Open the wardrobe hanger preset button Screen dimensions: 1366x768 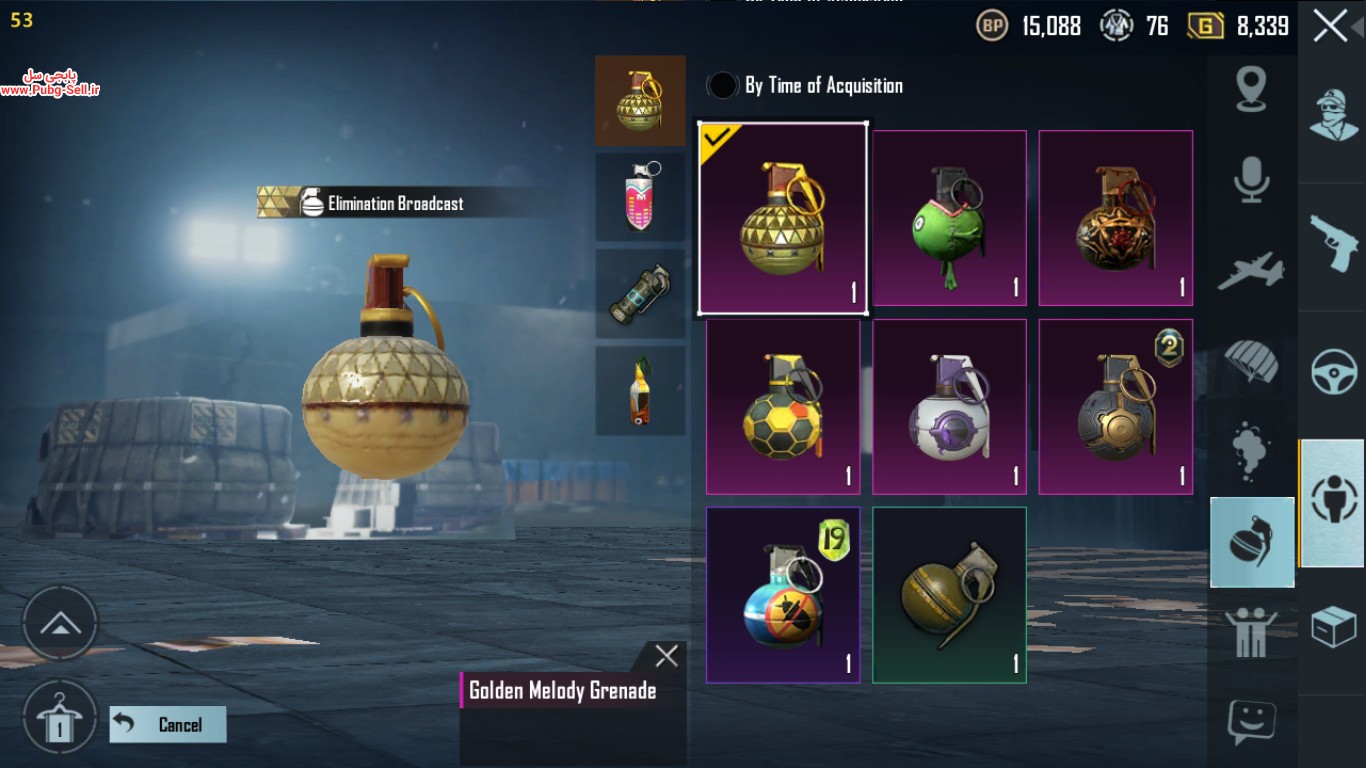point(60,718)
